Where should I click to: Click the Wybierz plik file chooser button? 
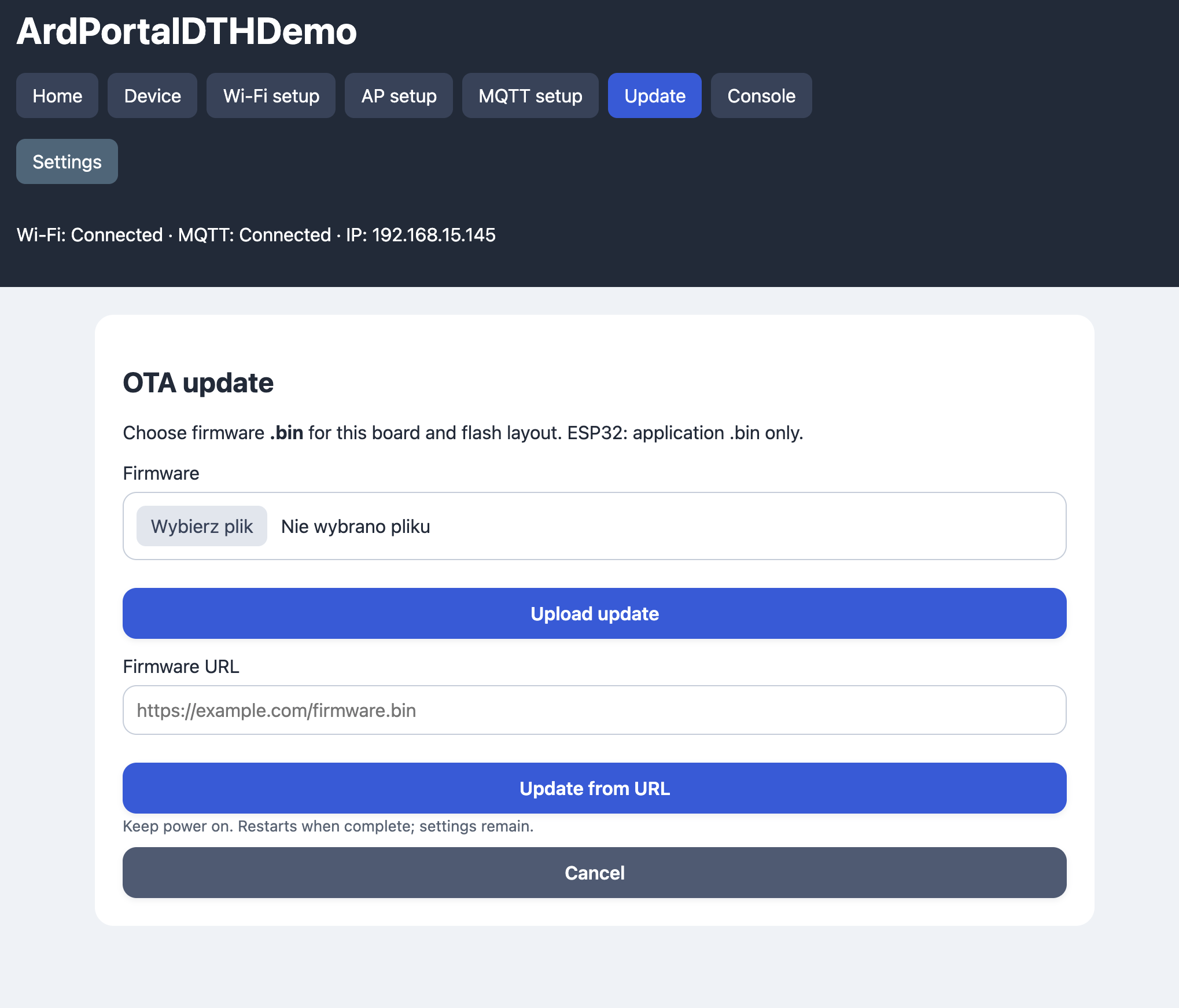point(202,526)
